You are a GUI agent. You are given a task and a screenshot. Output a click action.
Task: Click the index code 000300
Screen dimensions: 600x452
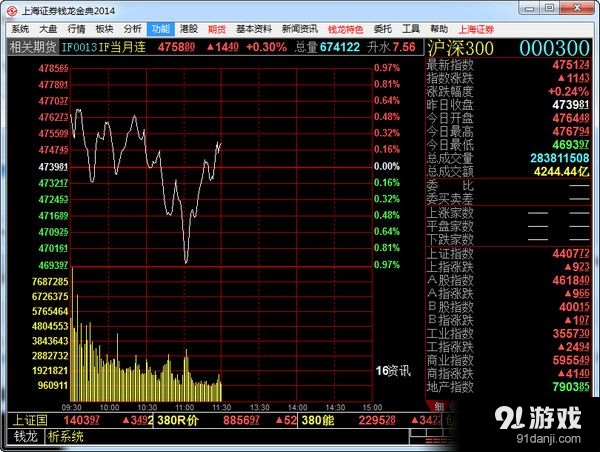pyautogui.click(x=554, y=48)
